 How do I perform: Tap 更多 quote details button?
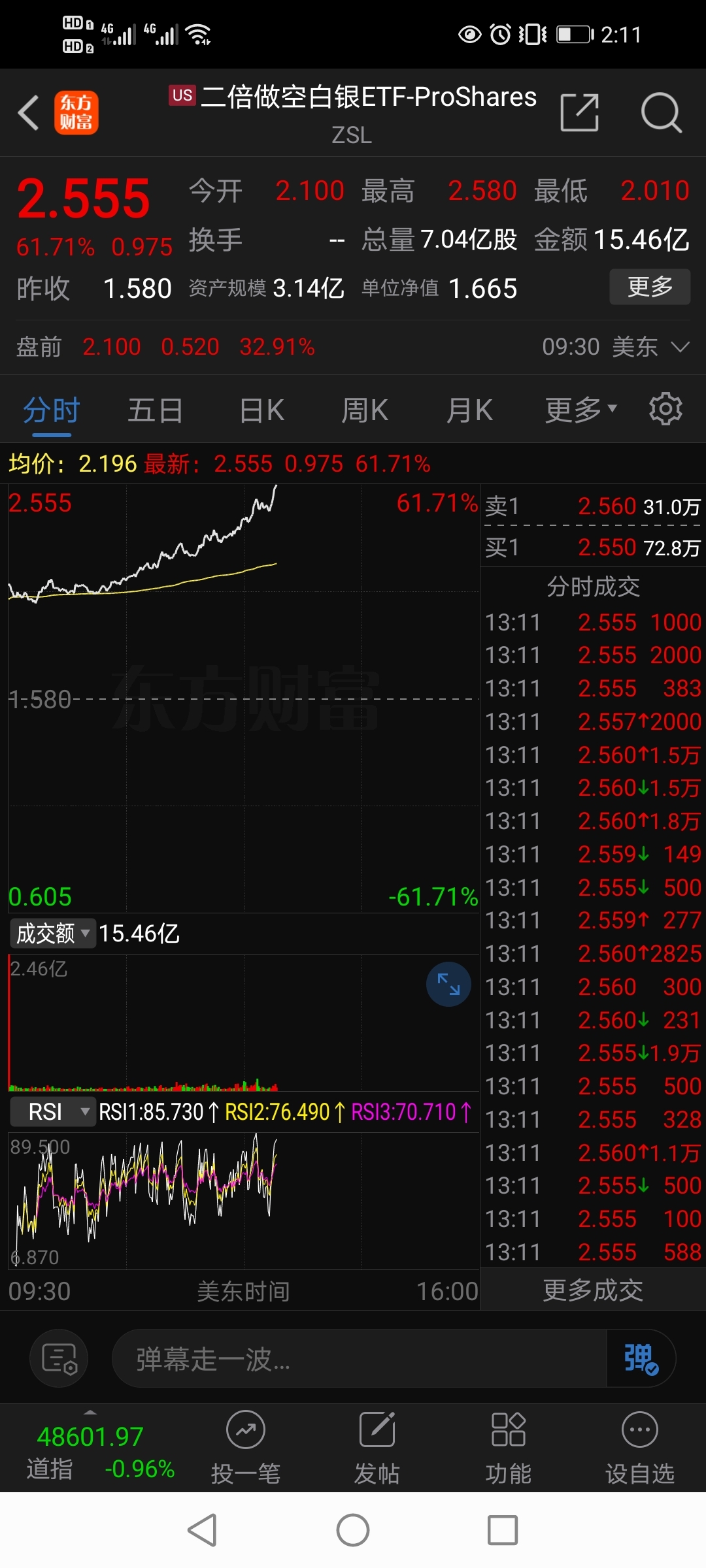[650, 286]
